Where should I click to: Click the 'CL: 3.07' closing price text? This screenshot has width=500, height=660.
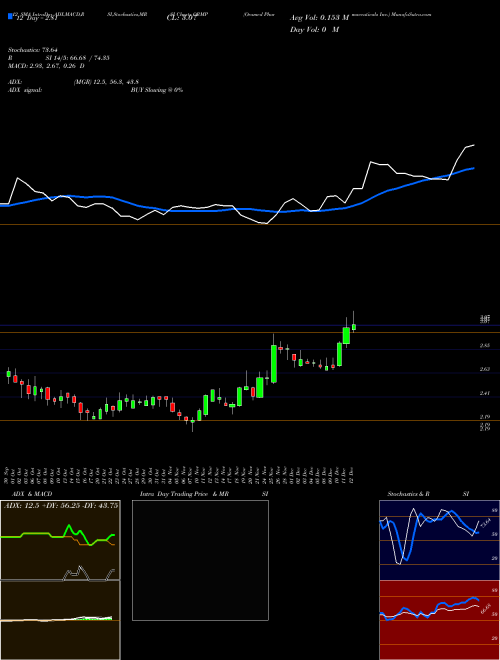pos(181,19)
